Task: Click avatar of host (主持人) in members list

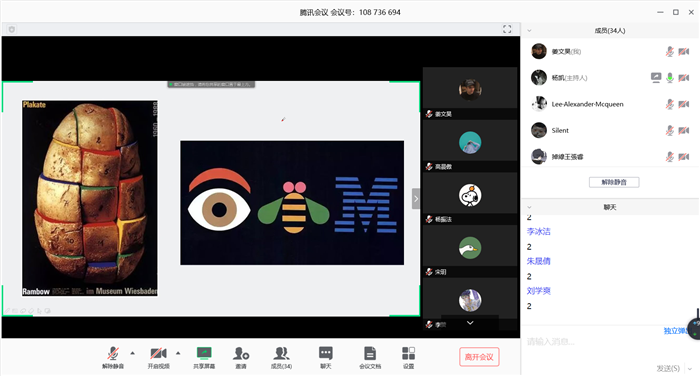Action: [539, 78]
